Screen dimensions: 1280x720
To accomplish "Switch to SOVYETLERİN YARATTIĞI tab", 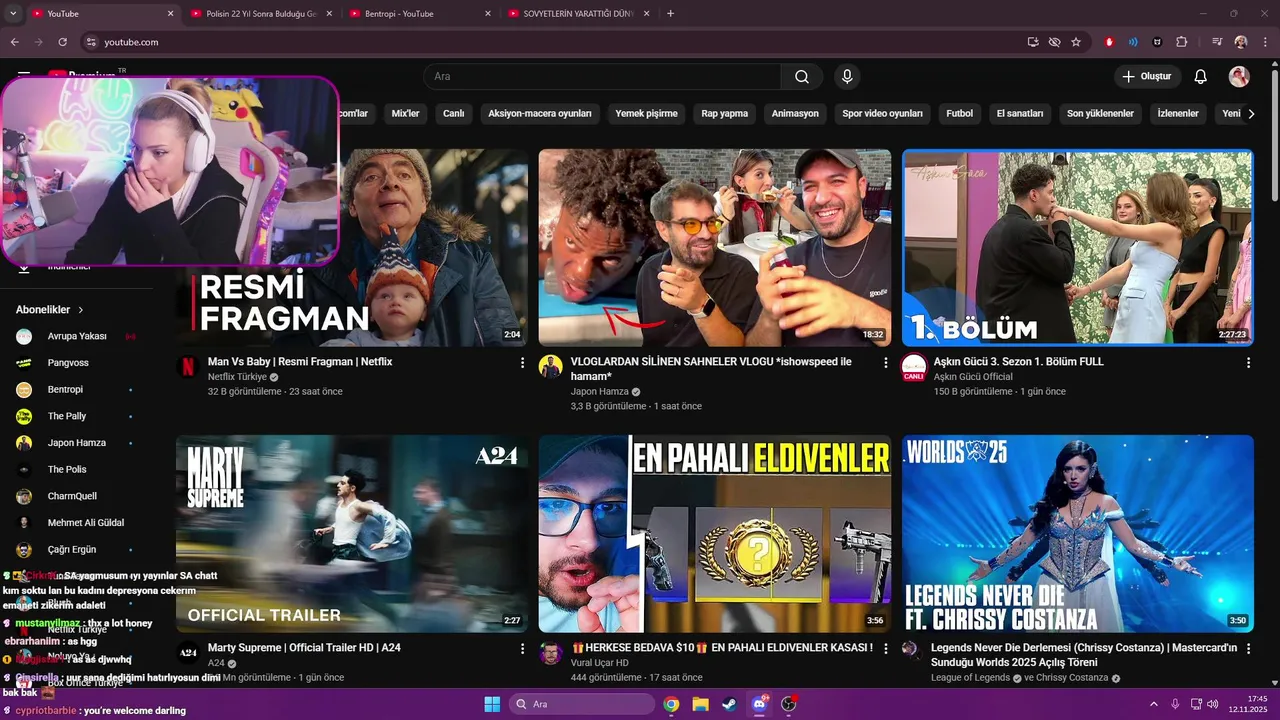I will [x=579, y=14].
